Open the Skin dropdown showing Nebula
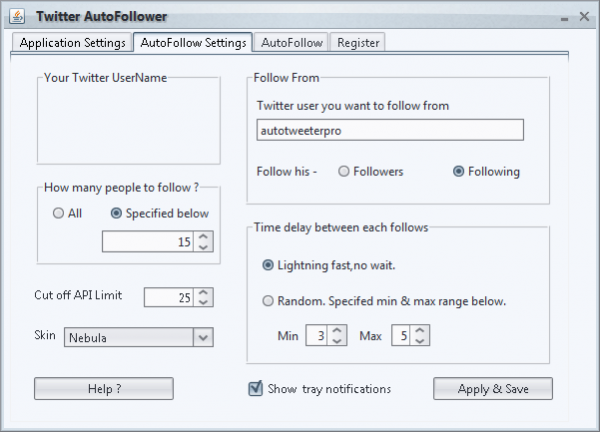Screen dimensions: 600x432 pos(139,337)
